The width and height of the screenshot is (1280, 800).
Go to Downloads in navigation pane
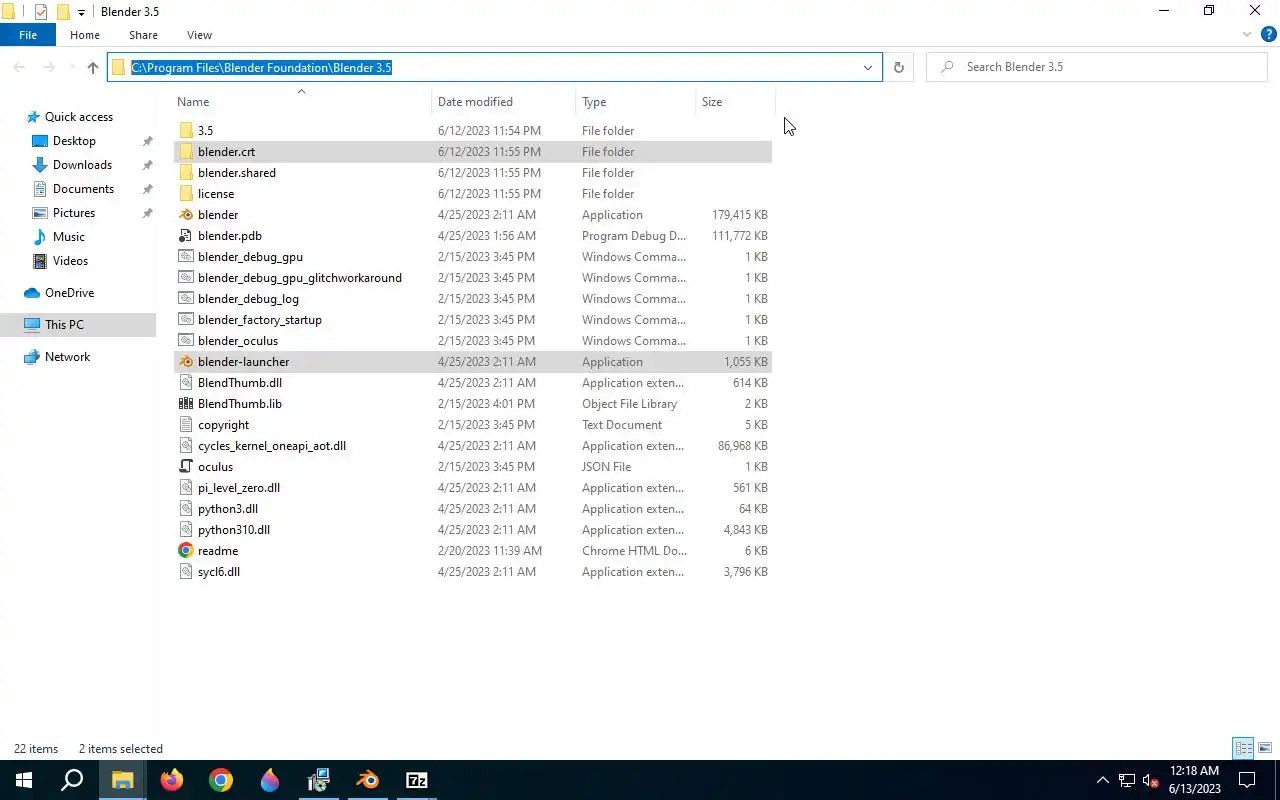point(82,165)
